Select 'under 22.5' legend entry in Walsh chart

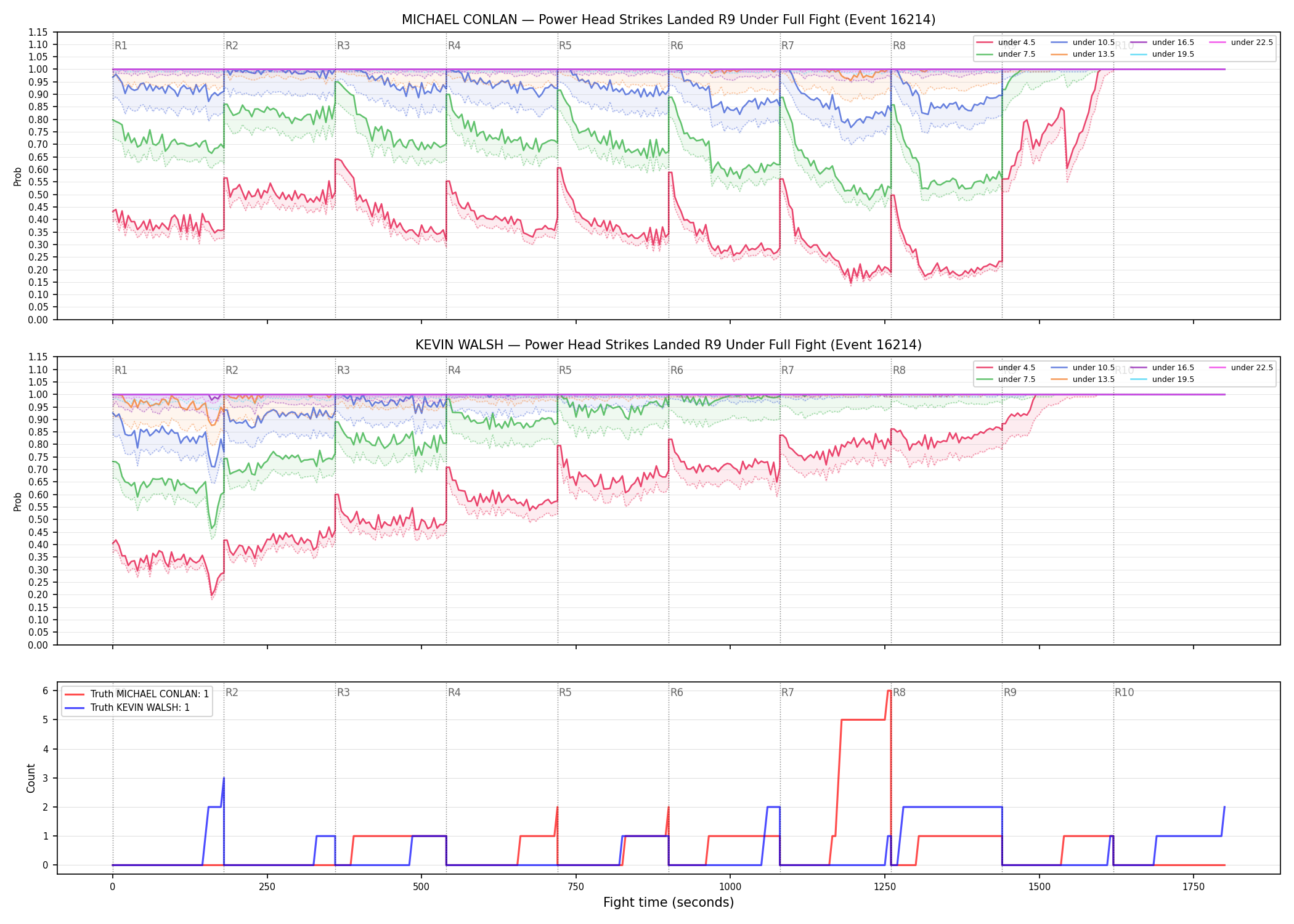click(1241, 368)
